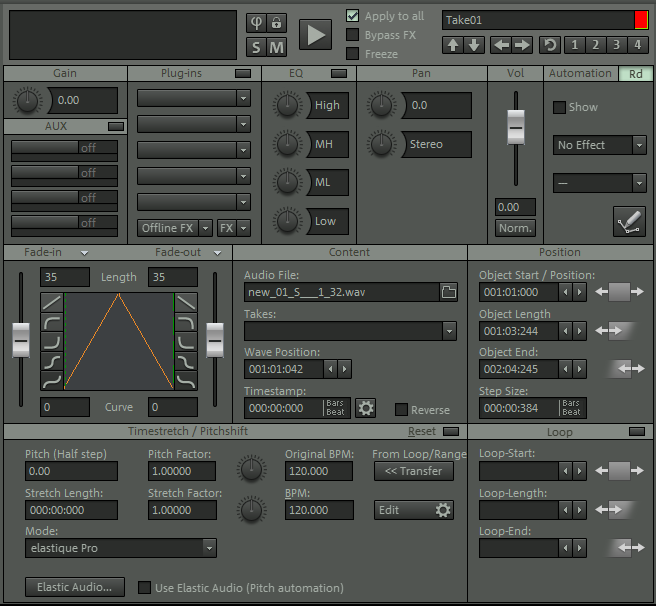Screen dimensions: 656x606
Task: Select S-curve fade-in shape icon
Action: click(x=52, y=362)
